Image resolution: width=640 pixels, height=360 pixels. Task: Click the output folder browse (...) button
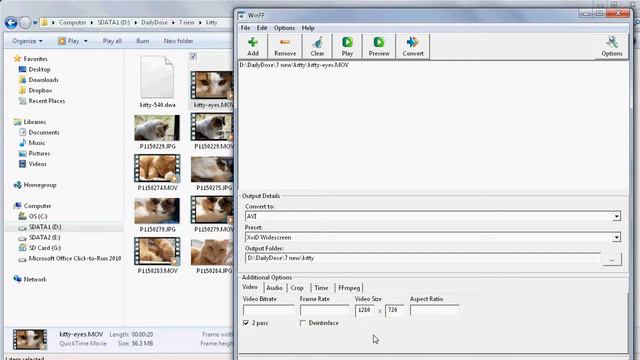pyautogui.click(x=611, y=259)
